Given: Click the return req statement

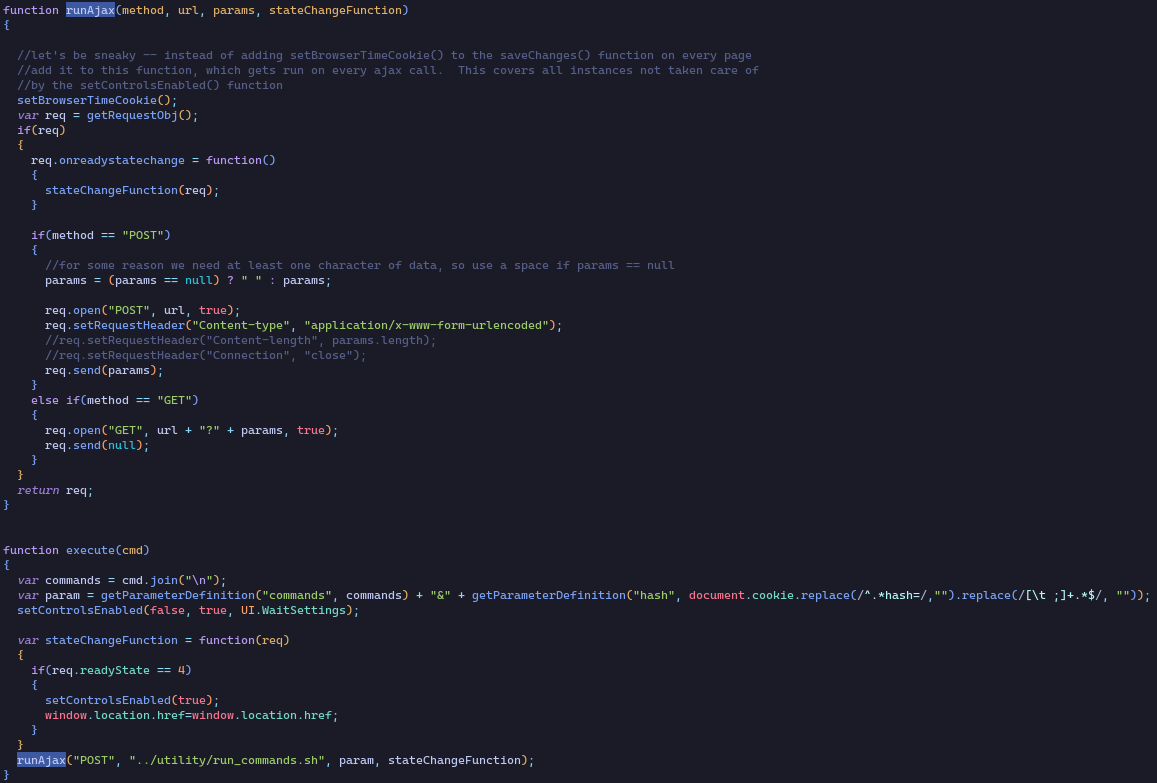Looking at the screenshot, I should pos(55,490).
